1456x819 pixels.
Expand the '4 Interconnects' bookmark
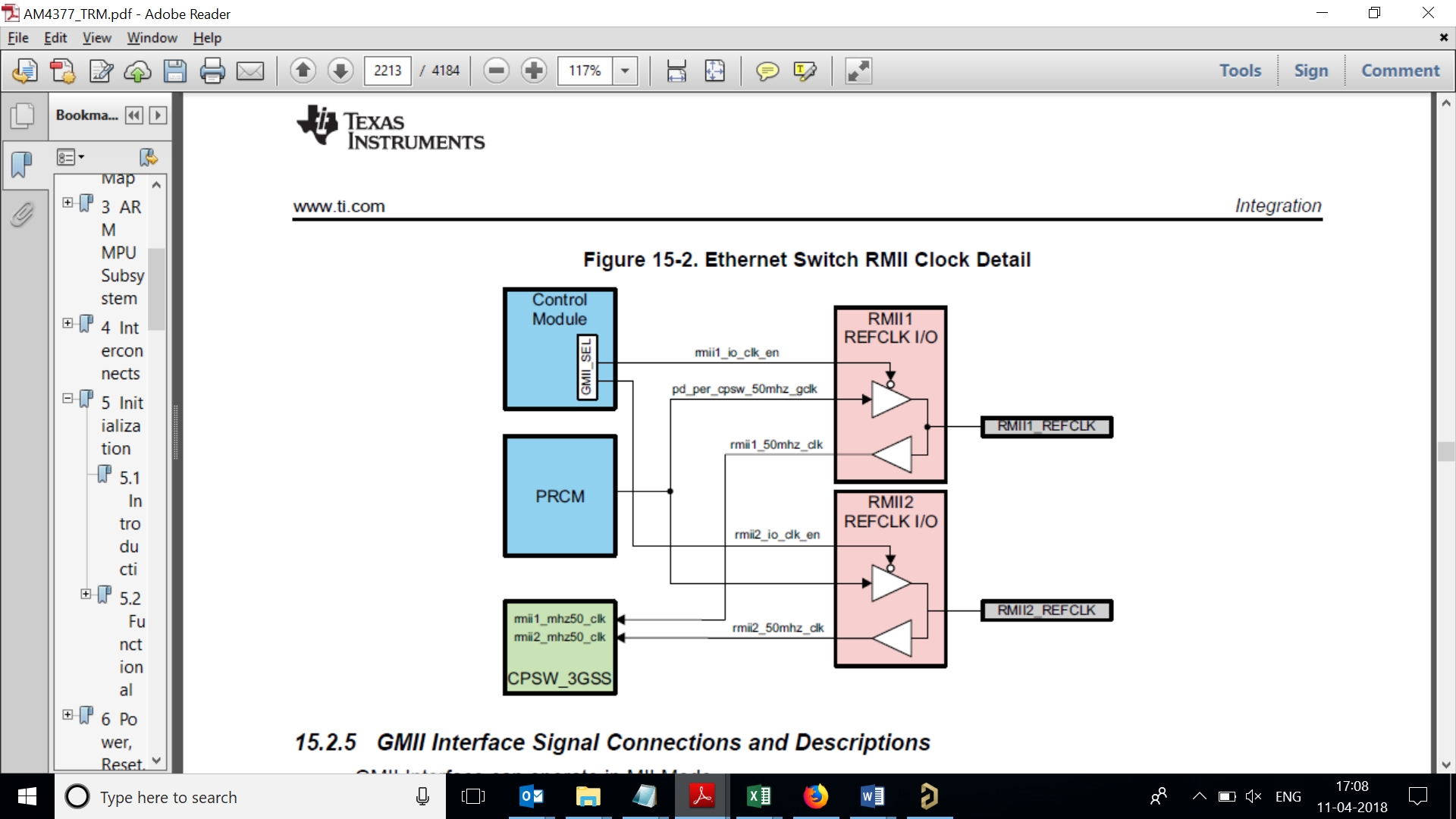67,323
